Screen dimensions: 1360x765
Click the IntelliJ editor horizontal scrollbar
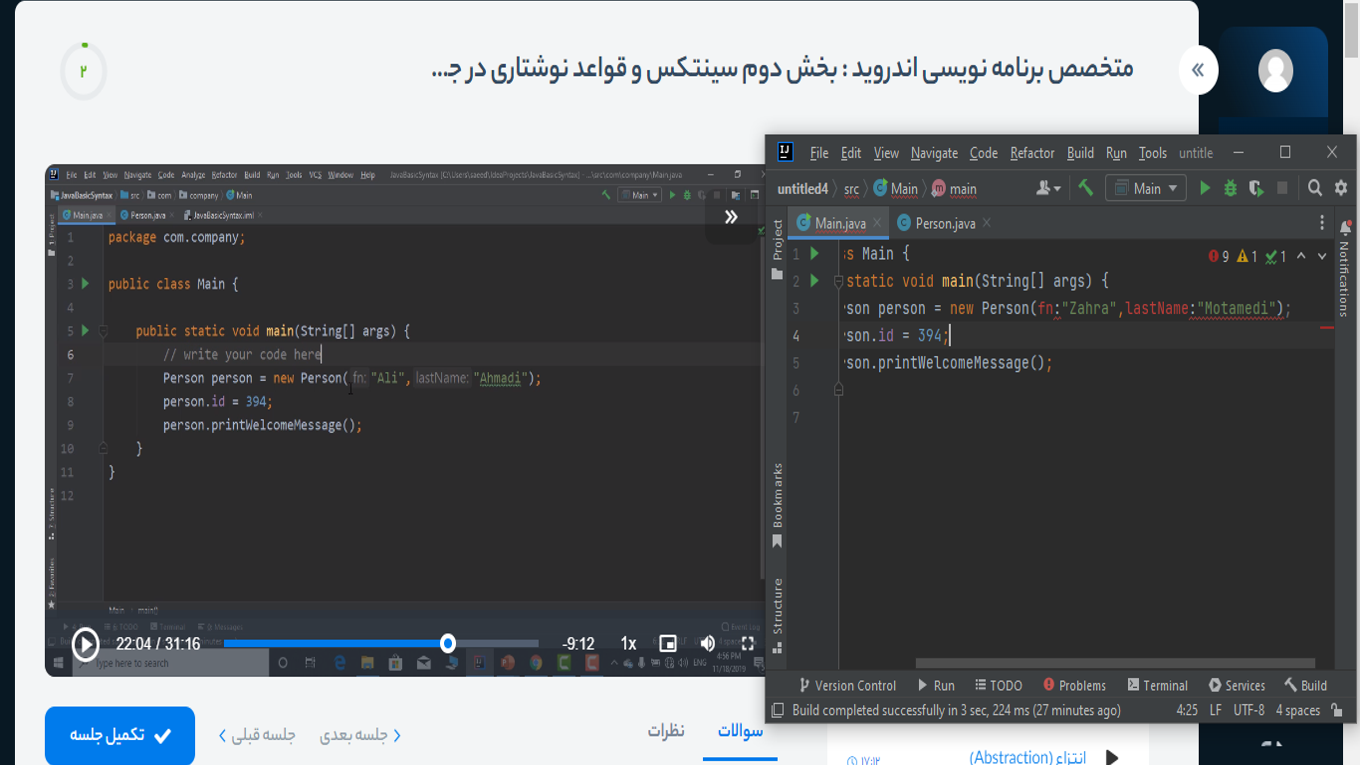click(1115, 663)
